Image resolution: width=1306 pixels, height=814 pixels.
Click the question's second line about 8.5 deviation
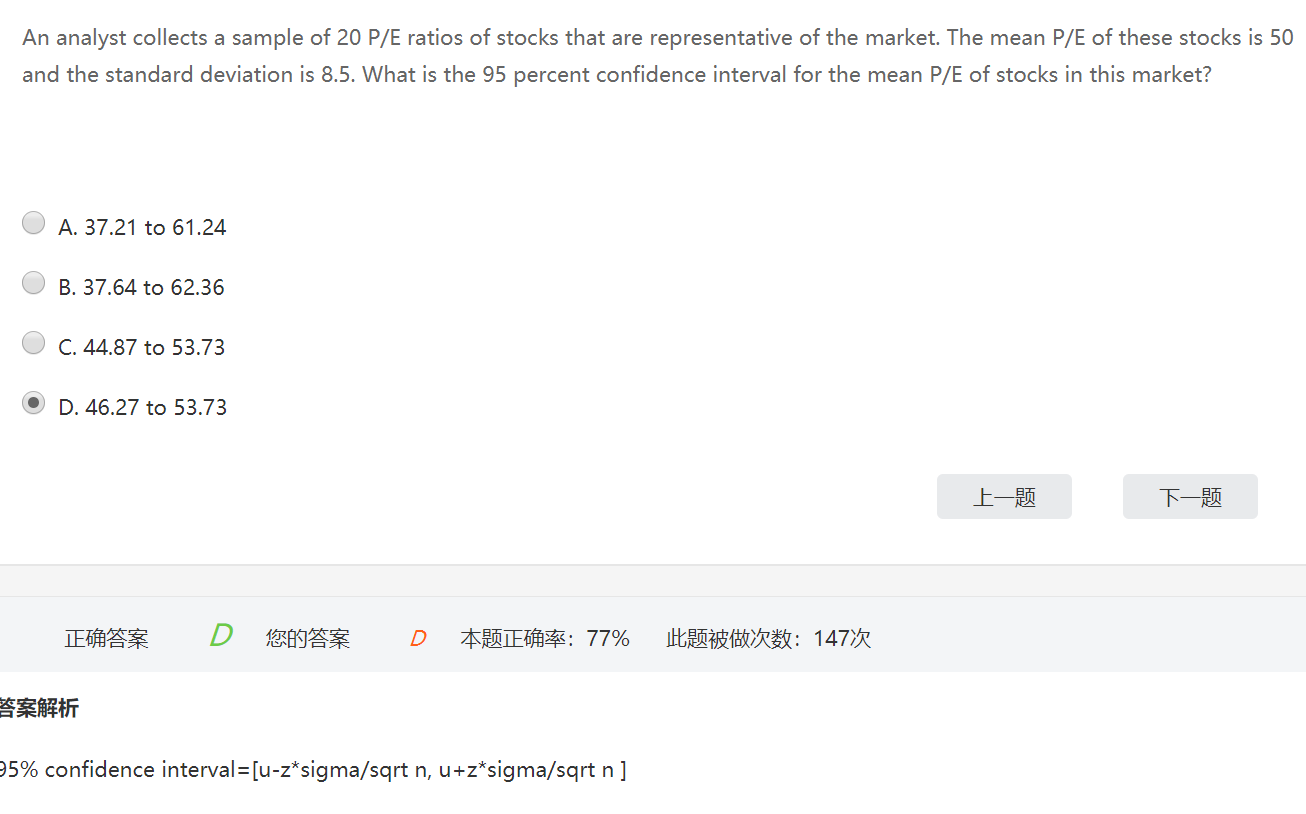[616, 75]
